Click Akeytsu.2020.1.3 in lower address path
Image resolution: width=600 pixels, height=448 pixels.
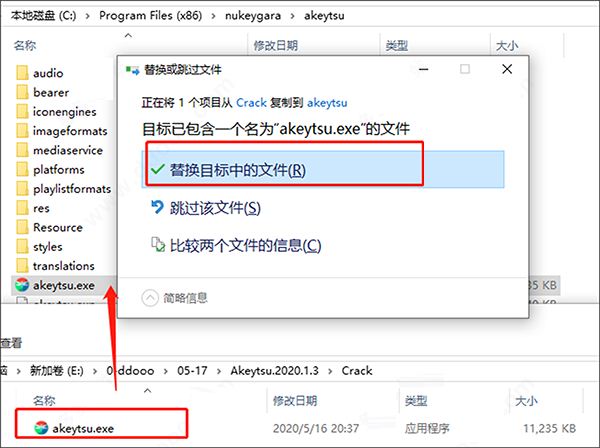(x=274, y=370)
